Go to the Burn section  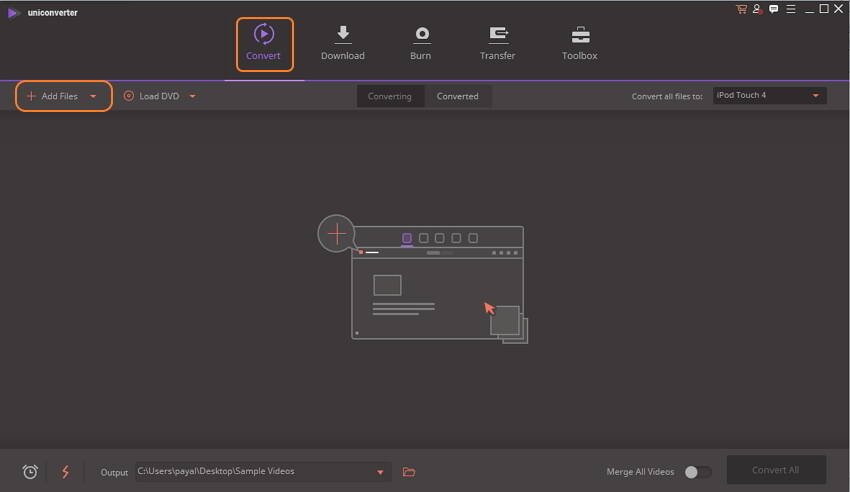pyautogui.click(x=421, y=44)
